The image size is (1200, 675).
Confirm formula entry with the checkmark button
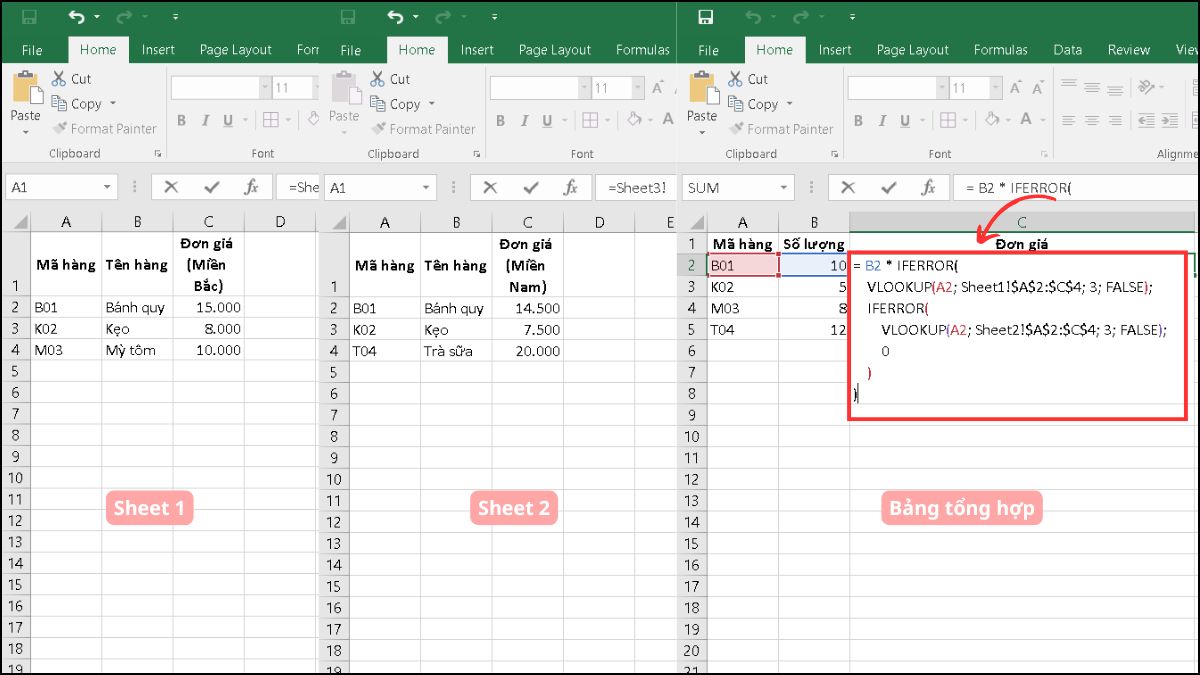888,188
